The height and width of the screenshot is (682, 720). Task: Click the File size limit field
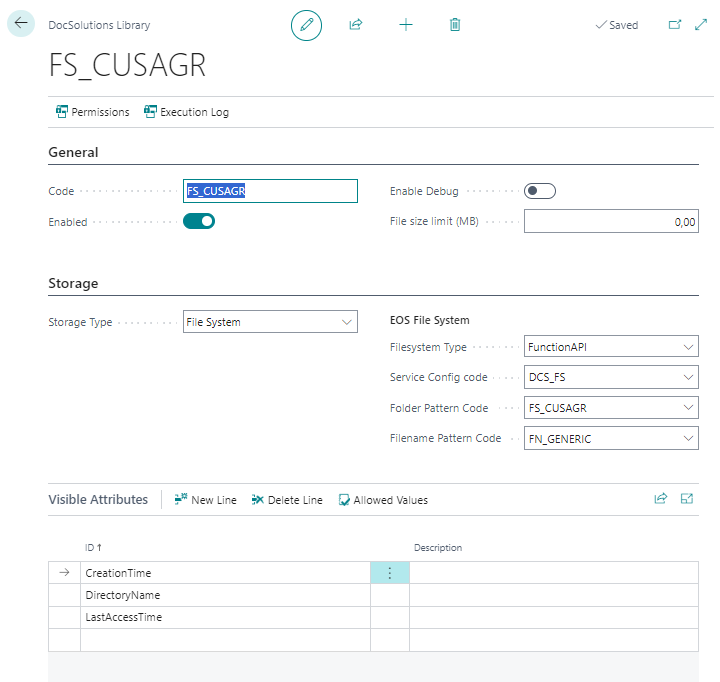[610, 222]
